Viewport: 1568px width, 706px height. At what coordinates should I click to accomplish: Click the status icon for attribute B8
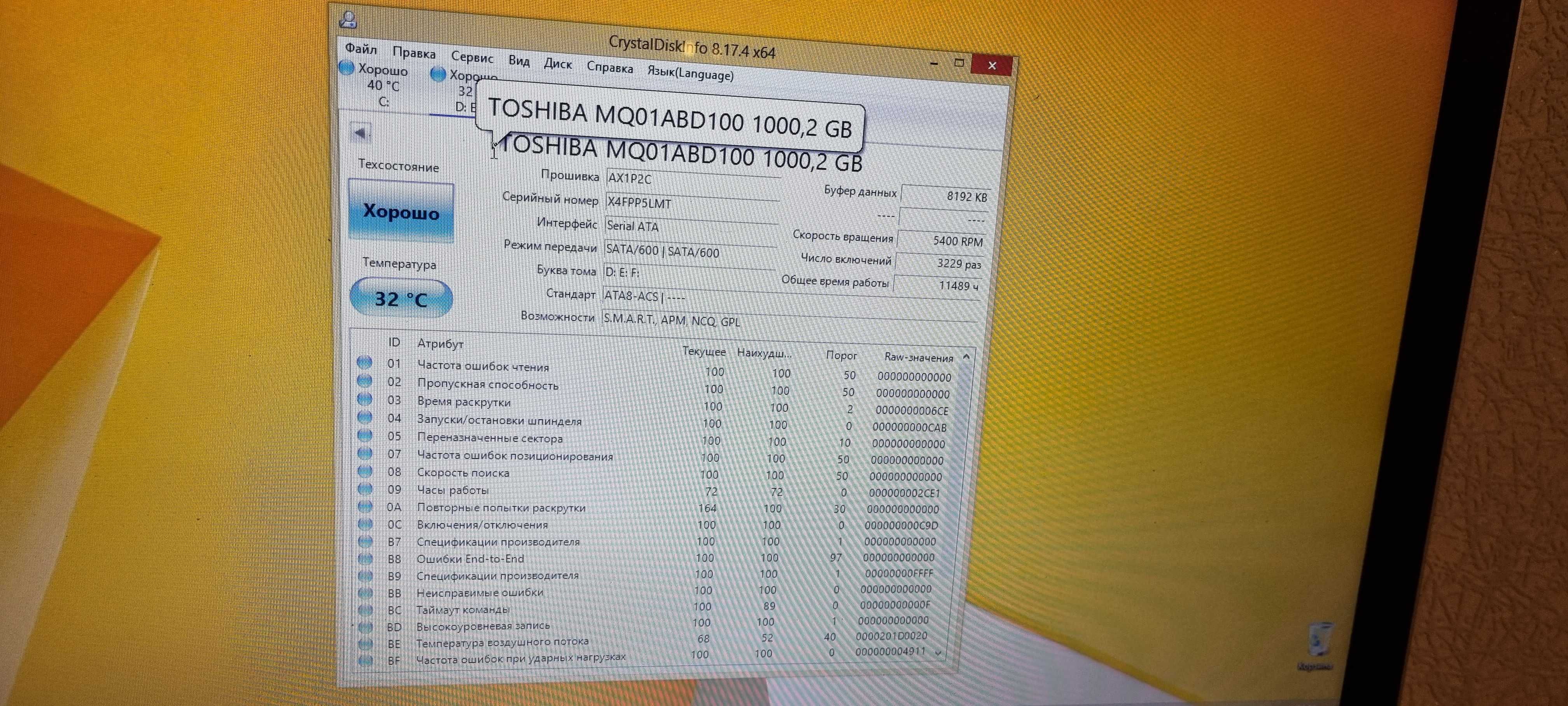[x=365, y=558]
